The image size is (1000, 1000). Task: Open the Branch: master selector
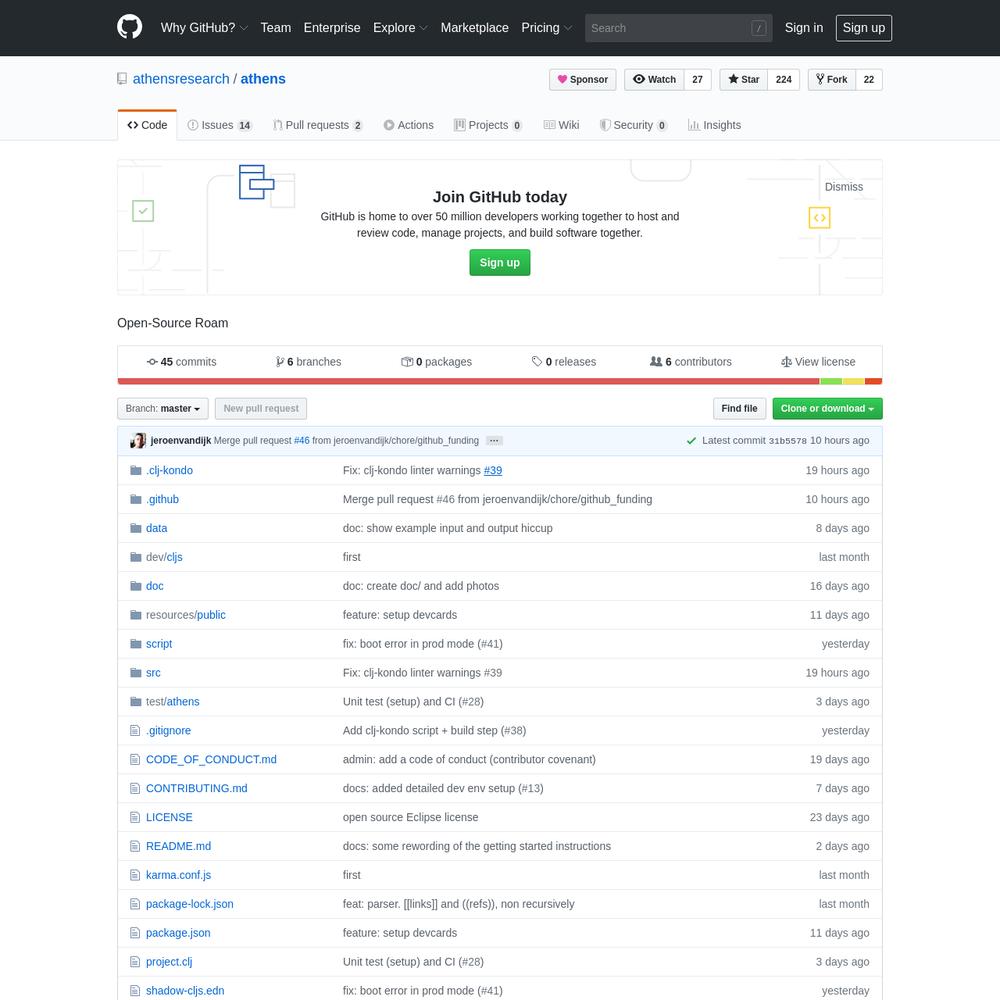pos(163,408)
